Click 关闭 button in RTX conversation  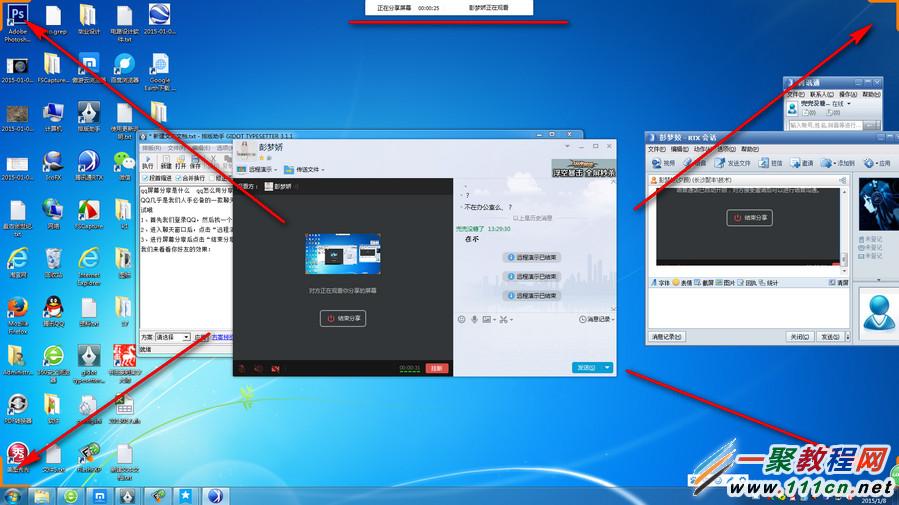point(799,337)
